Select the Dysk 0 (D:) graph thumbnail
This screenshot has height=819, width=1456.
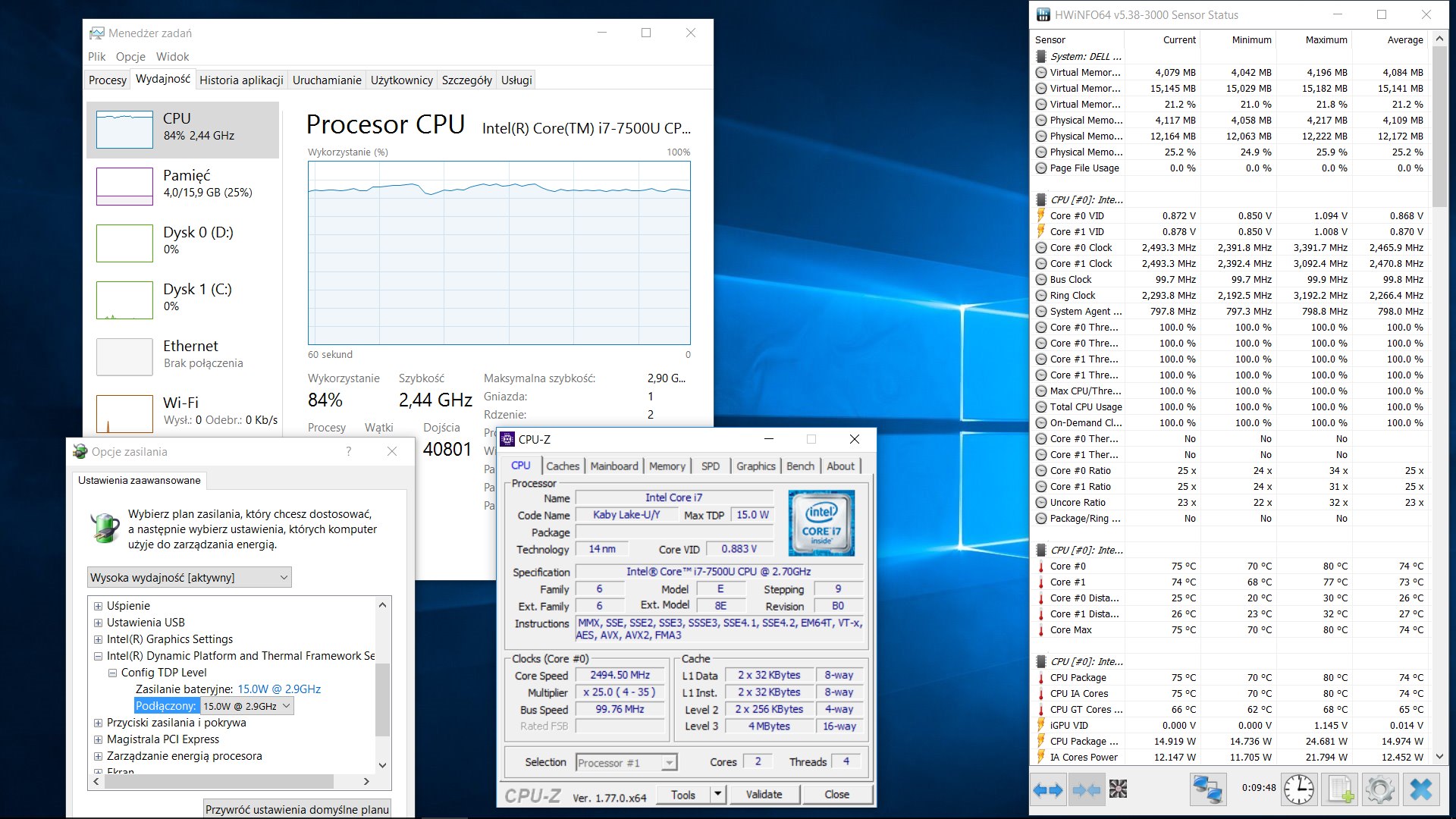[x=124, y=243]
